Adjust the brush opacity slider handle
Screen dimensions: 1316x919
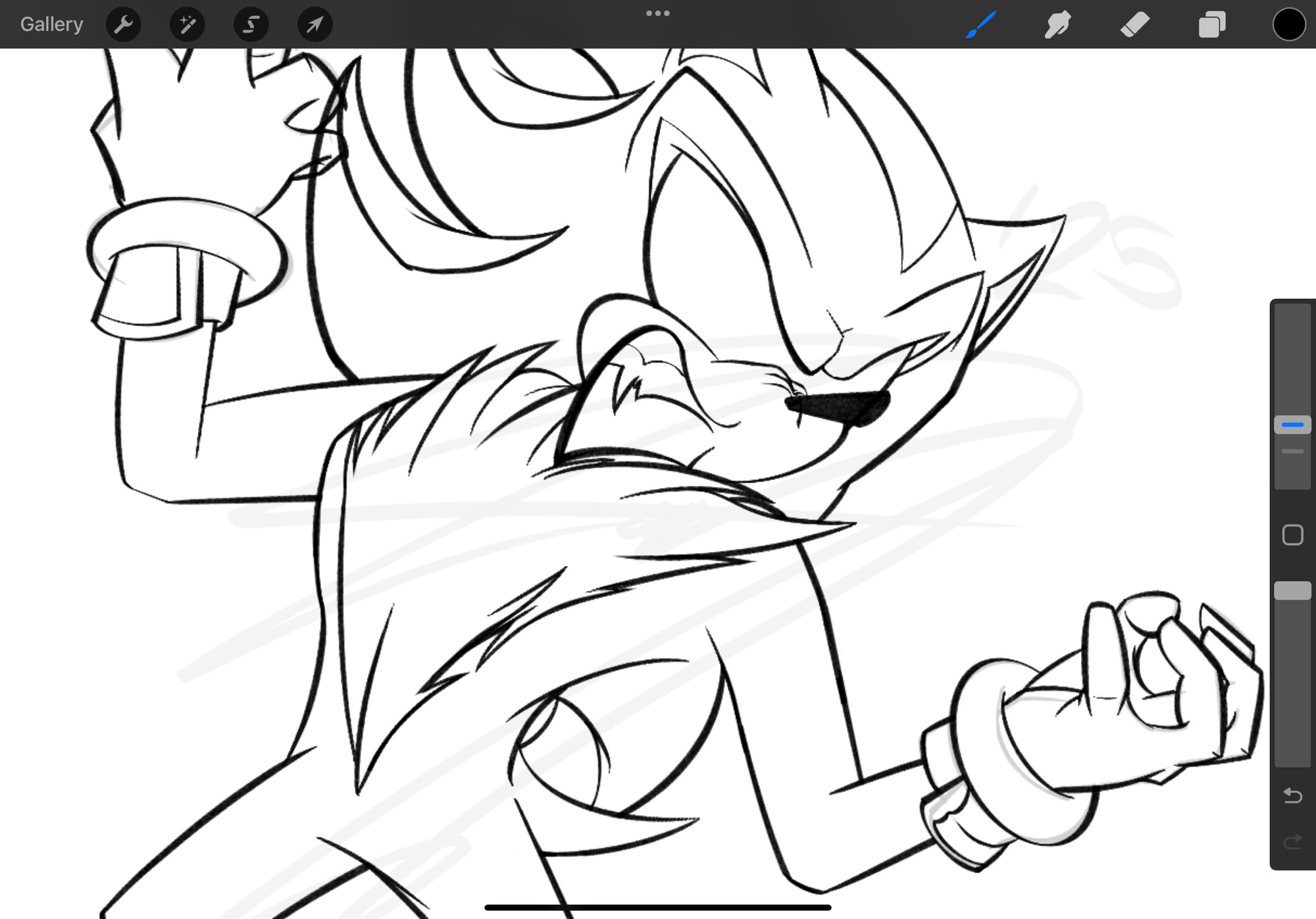pyautogui.click(x=1292, y=591)
